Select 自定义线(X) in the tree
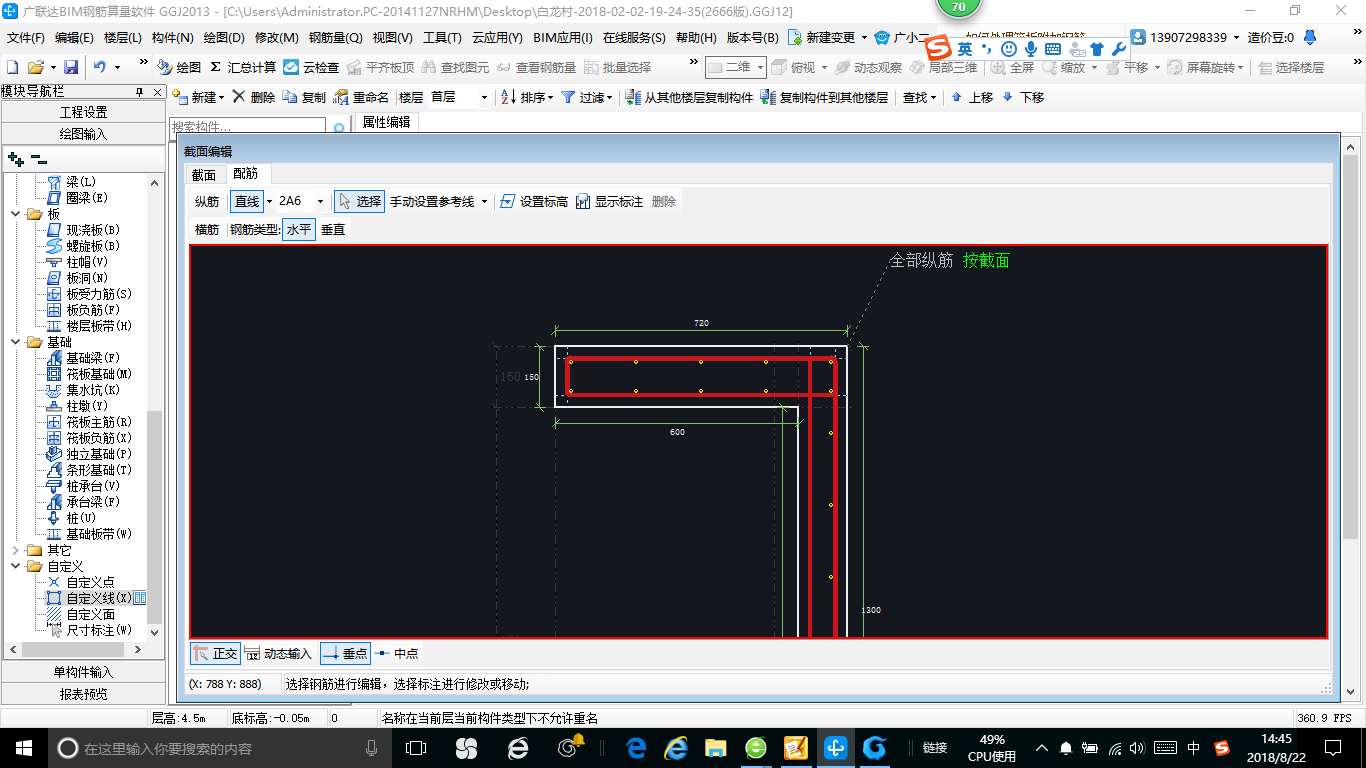The height and width of the screenshot is (768, 1366). (x=99, y=598)
